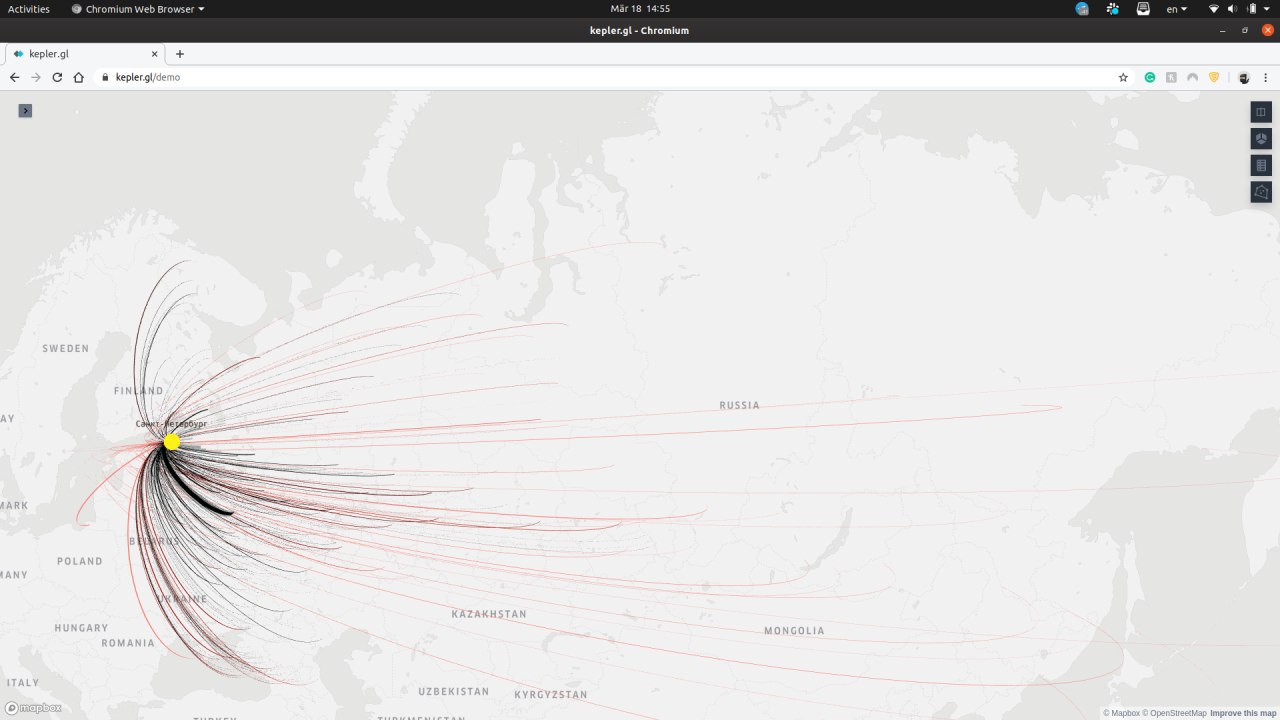Open the yellow shield extension

pos(1214,77)
